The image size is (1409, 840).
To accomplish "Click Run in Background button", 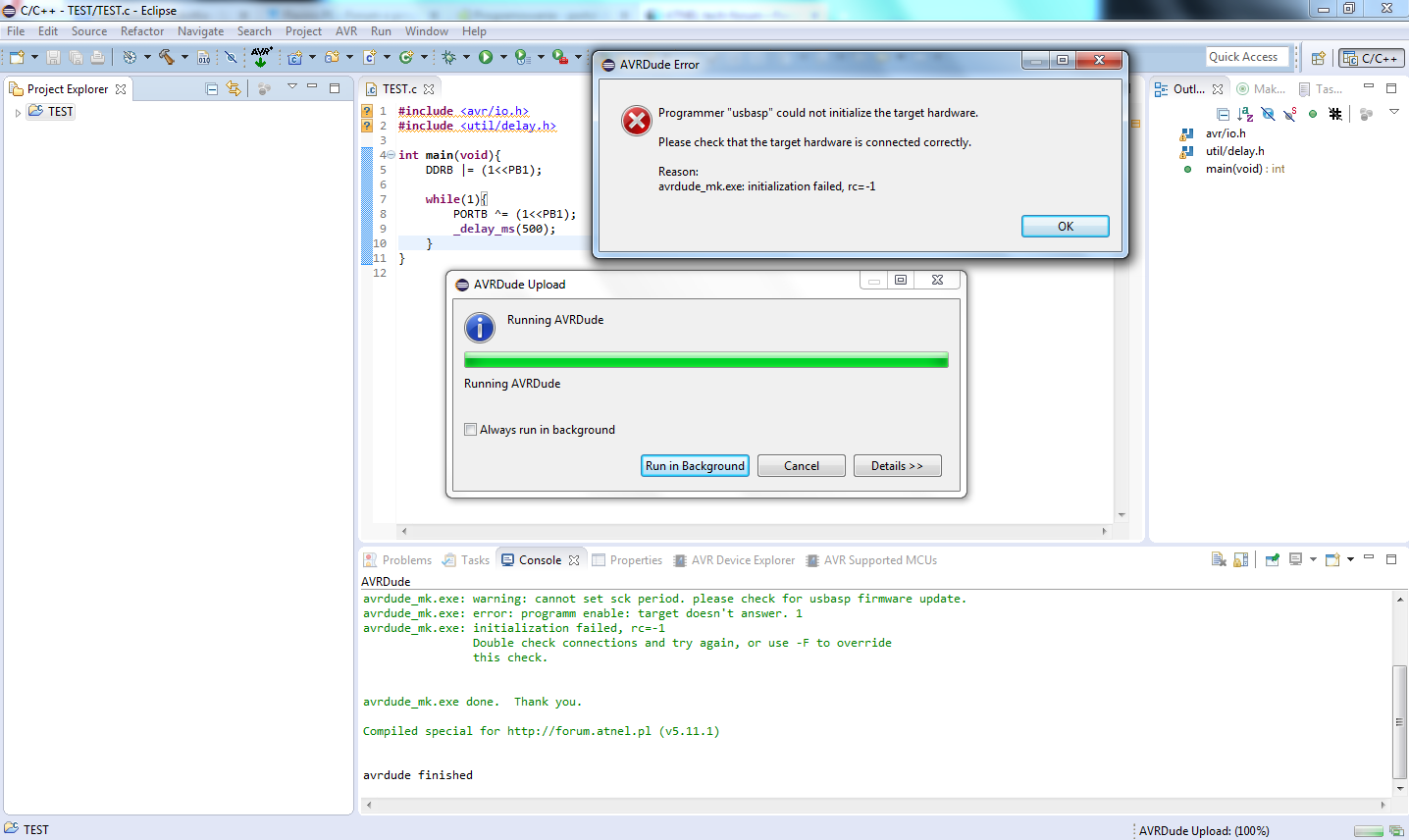I will point(695,466).
